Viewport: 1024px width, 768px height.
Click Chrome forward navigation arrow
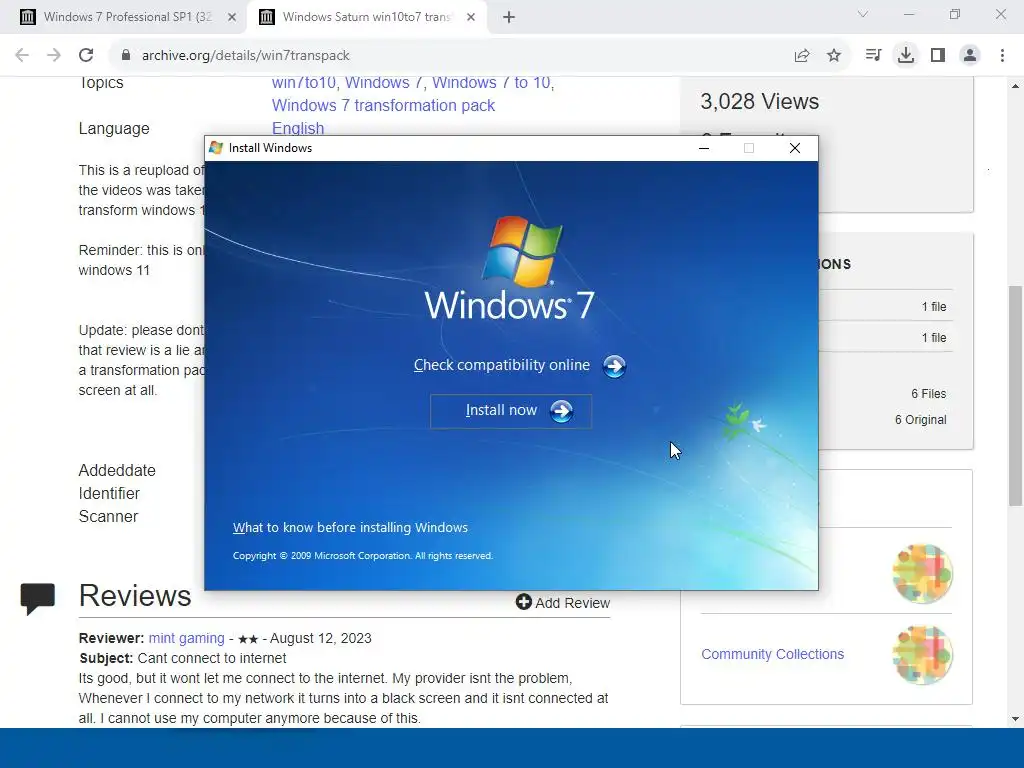click(x=54, y=56)
